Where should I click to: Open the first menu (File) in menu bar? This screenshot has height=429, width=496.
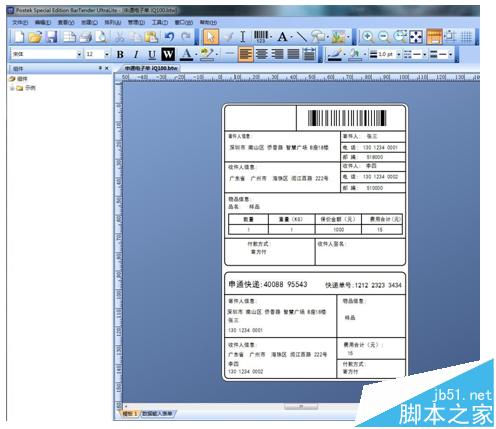point(20,22)
